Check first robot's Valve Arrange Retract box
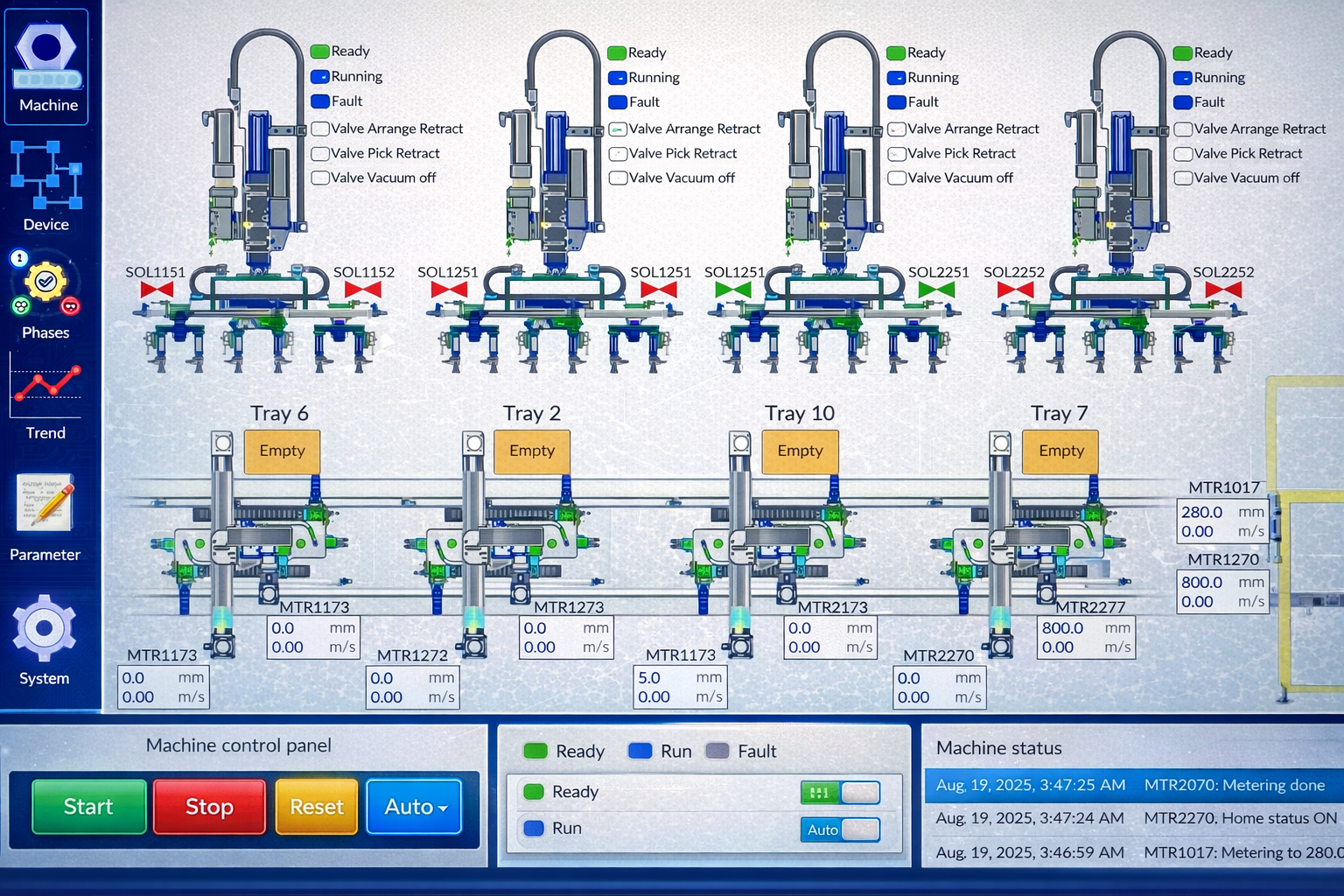The height and width of the screenshot is (896, 1344). [x=320, y=129]
